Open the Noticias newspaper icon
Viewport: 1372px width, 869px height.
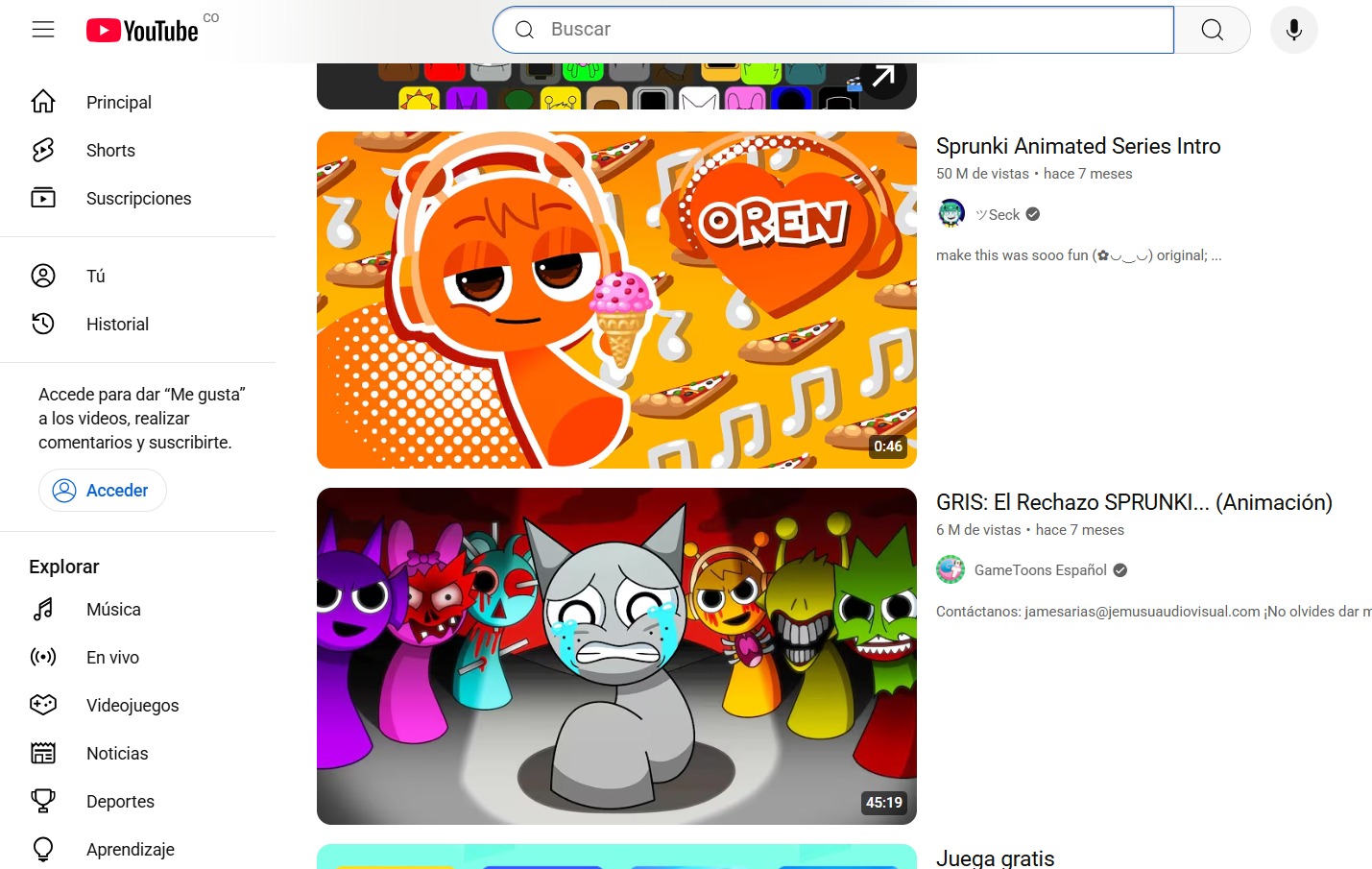click(x=43, y=753)
